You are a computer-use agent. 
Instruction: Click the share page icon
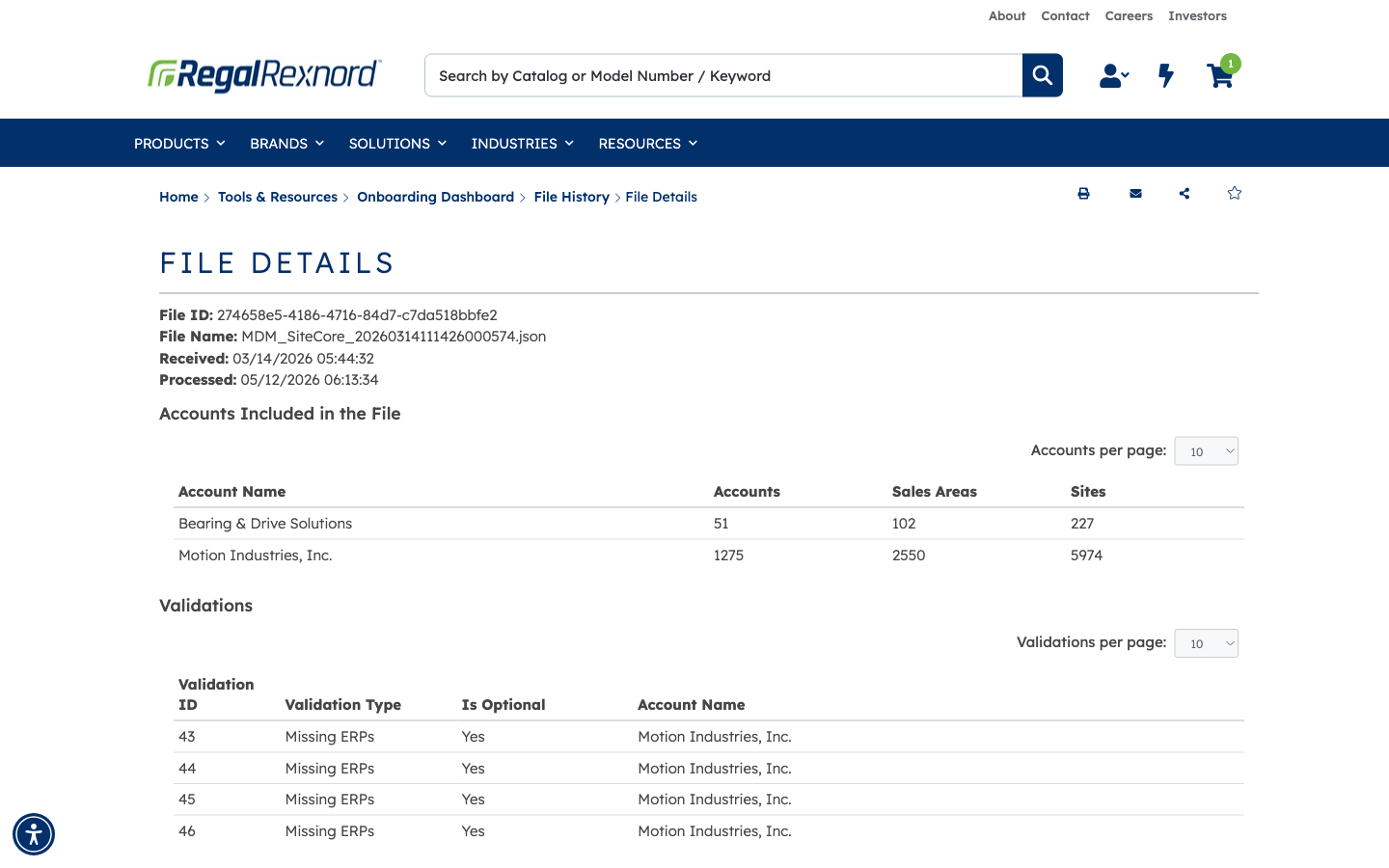pos(1185,194)
